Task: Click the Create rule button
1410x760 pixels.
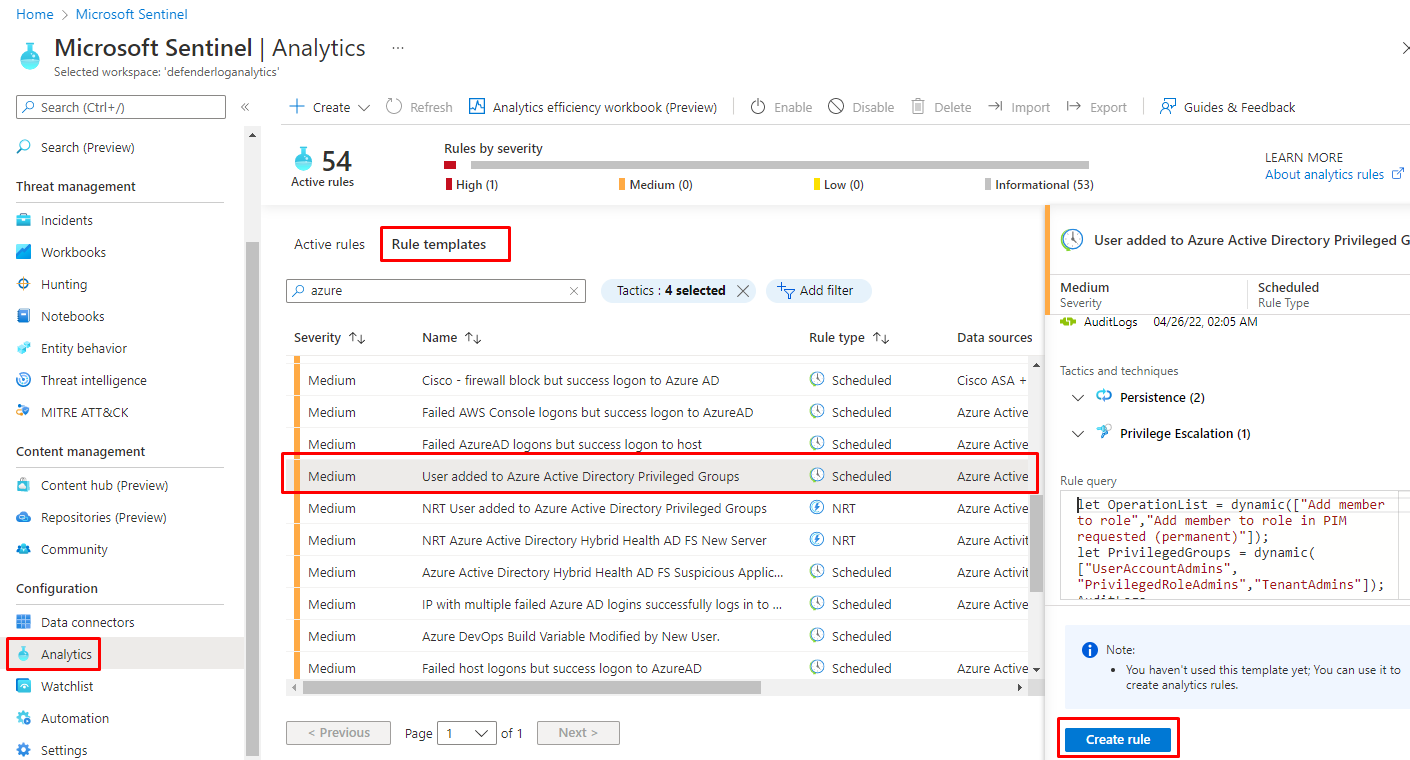Action: (x=1117, y=739)
